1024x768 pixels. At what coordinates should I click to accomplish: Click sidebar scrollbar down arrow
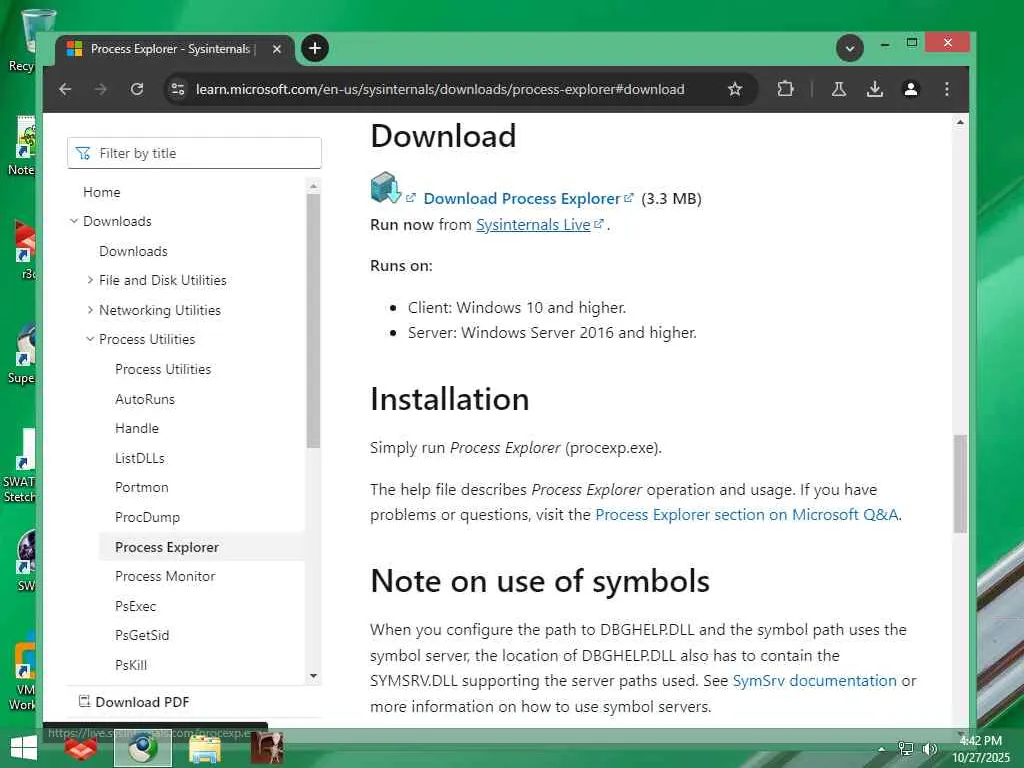(x=313, y=676)
